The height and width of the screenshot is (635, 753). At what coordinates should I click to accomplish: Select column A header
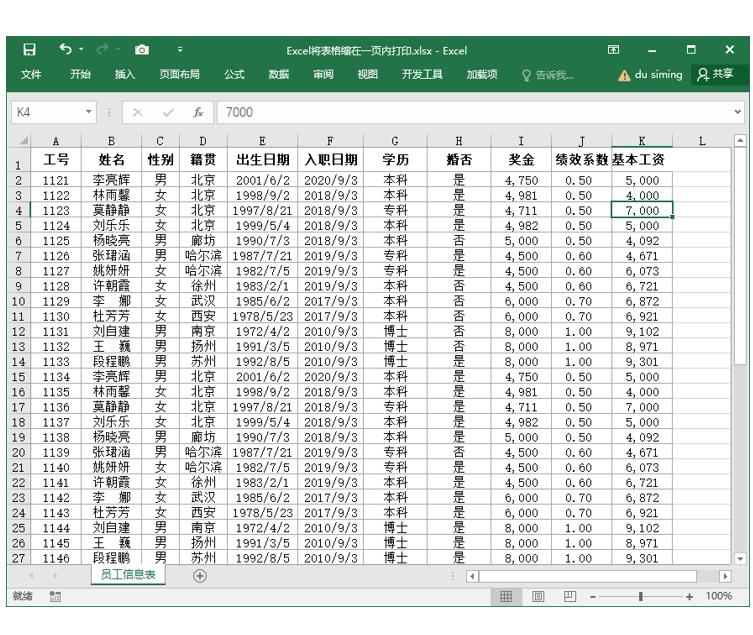(x=56, y=141)
